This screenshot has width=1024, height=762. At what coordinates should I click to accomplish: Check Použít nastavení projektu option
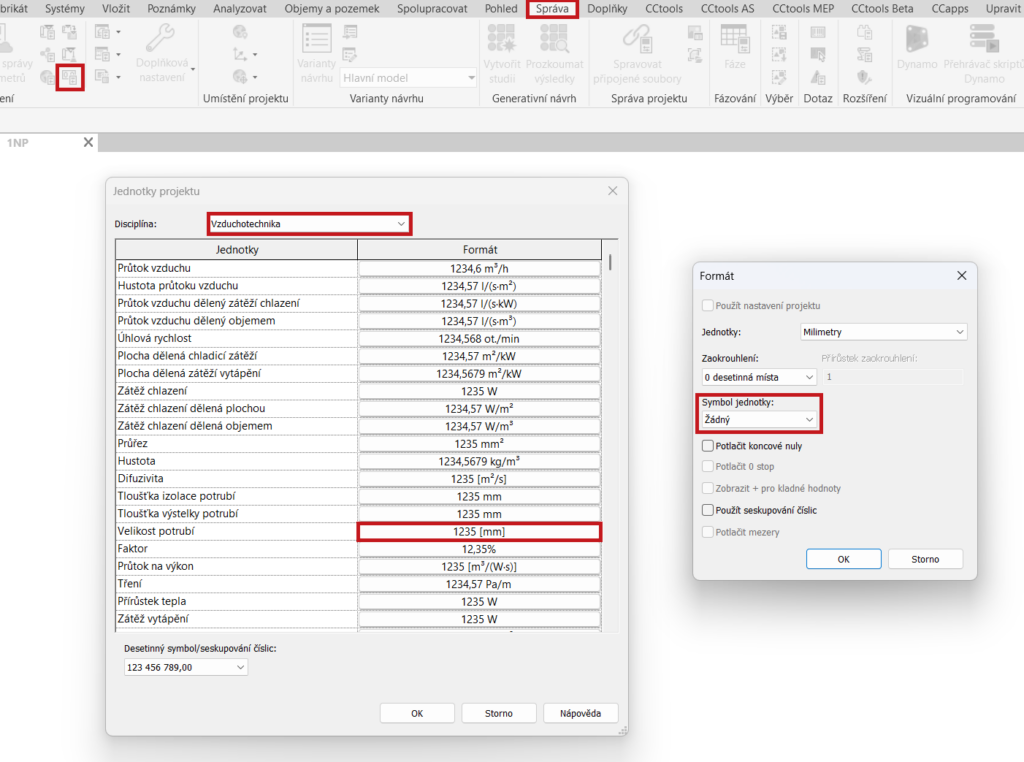coord(708,305)
